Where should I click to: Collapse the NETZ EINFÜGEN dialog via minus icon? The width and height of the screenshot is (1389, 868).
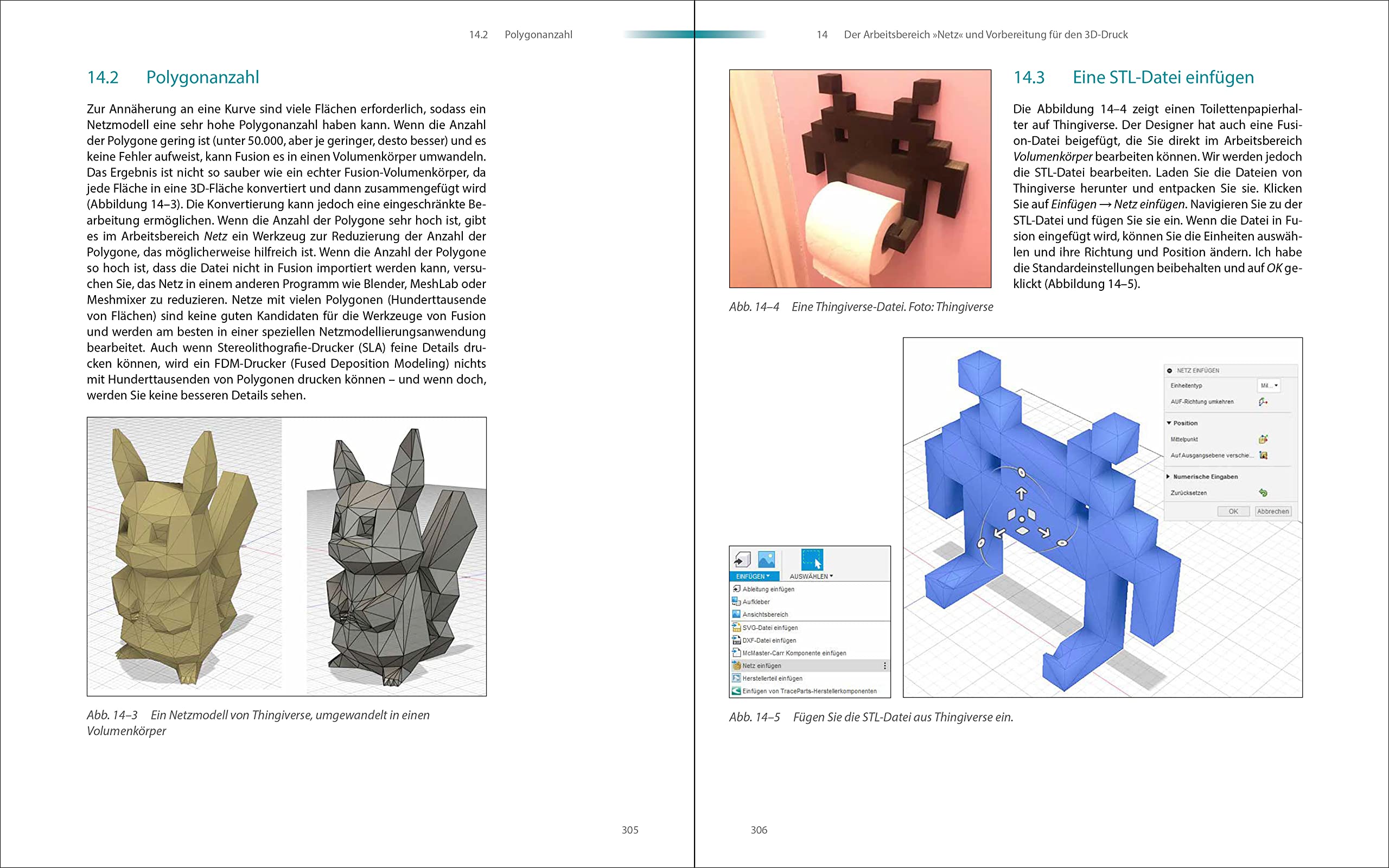[x=1170, y=371]
